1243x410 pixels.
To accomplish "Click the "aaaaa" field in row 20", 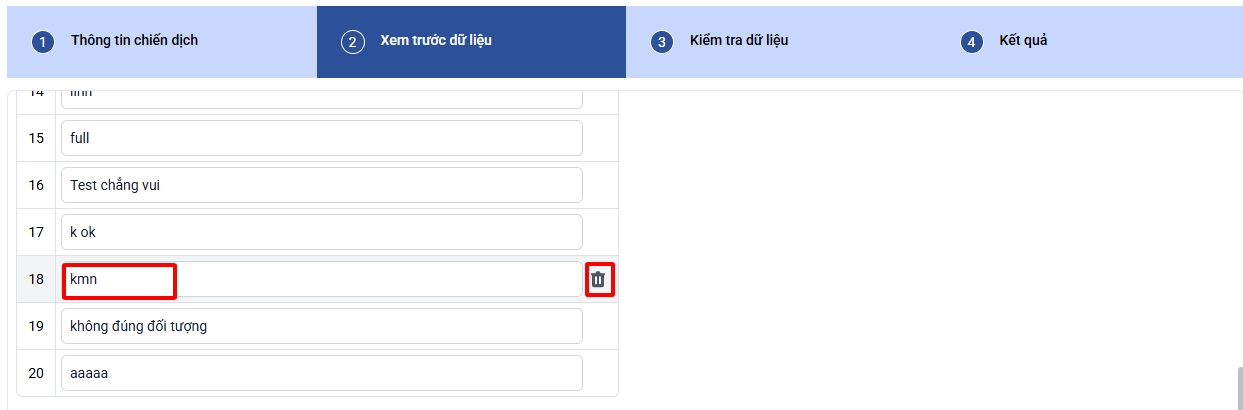I will (321, 373).
